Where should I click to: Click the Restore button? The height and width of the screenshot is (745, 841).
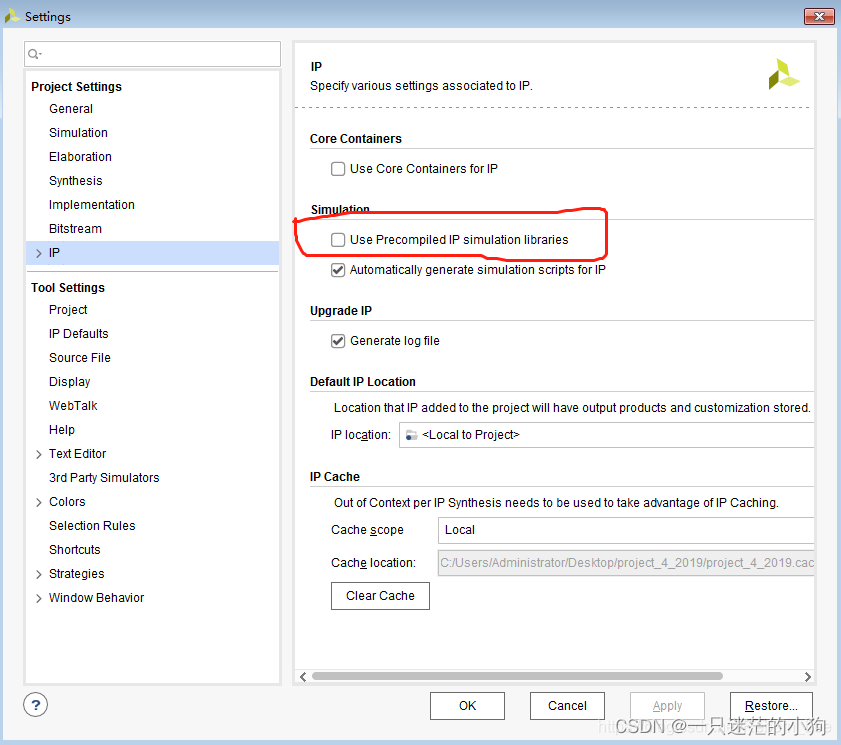pyautogui.click(x=770, y=705)
